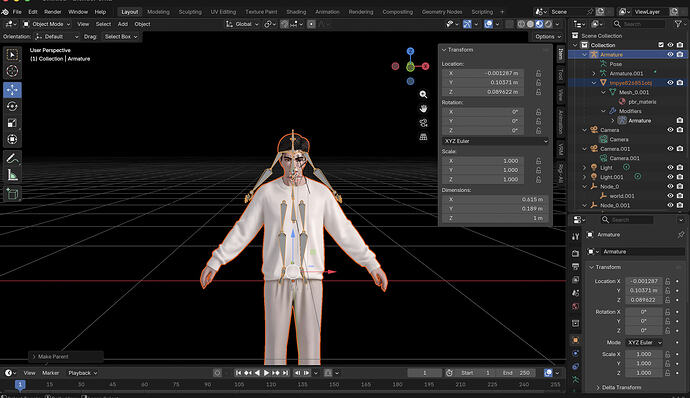Open the Physics properties tab icon
Image resolution: width=690 pixels, height=398 pixels.
576,354
